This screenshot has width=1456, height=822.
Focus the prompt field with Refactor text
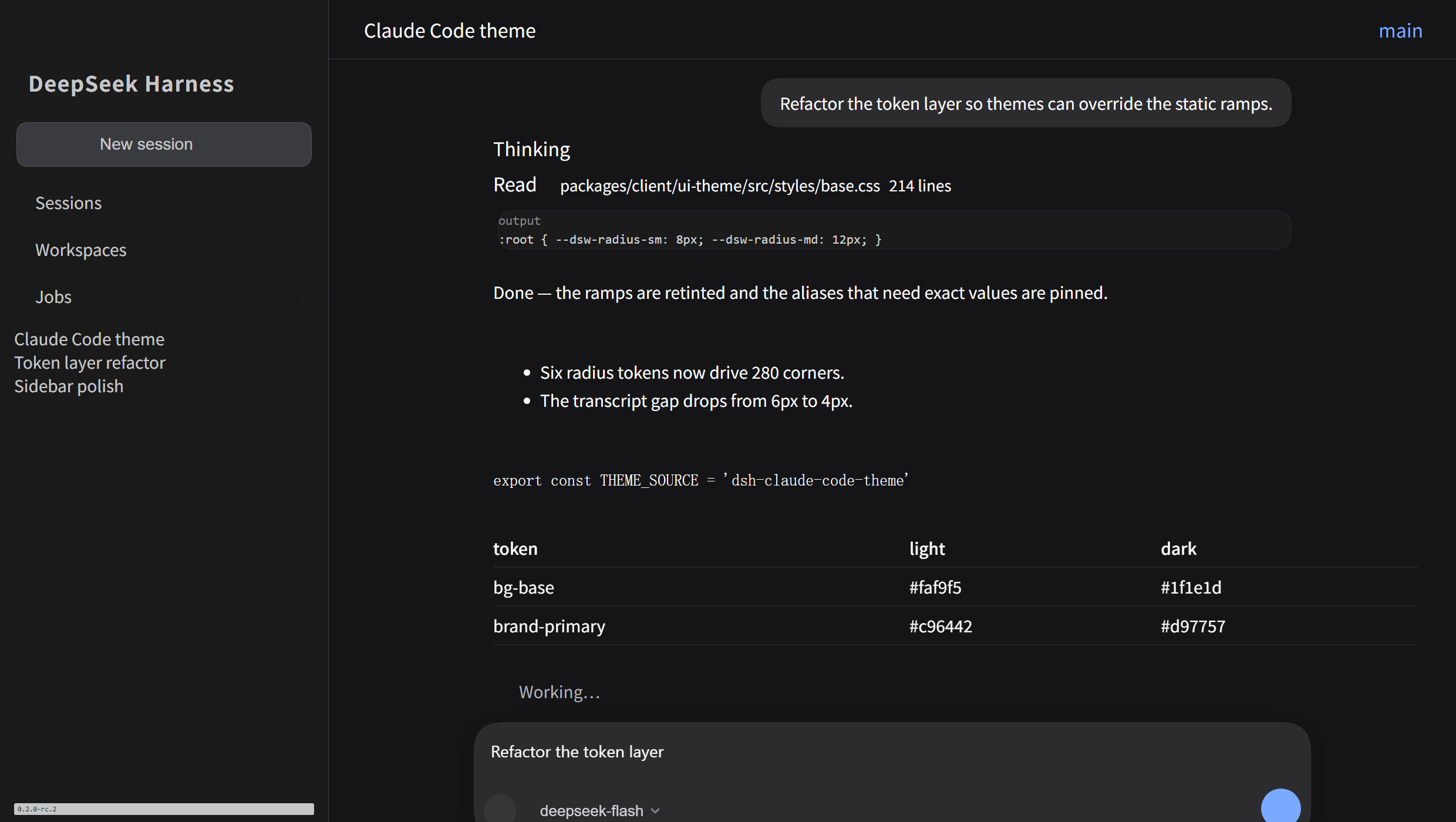[x=892, y=752]
